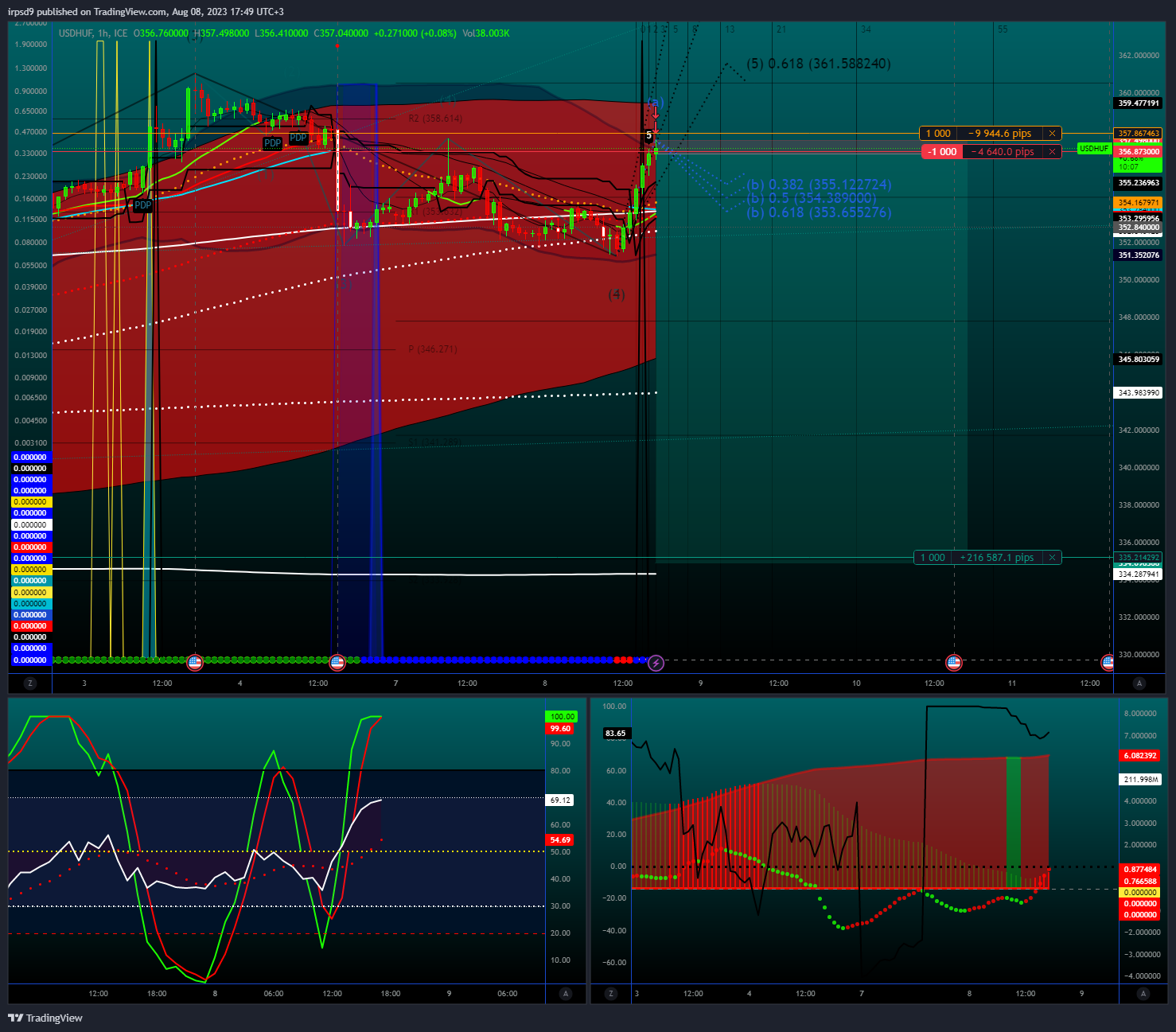Open timezone Z button in histogram indicator pane
The image size is (1176, 1032).
[611, 994]
